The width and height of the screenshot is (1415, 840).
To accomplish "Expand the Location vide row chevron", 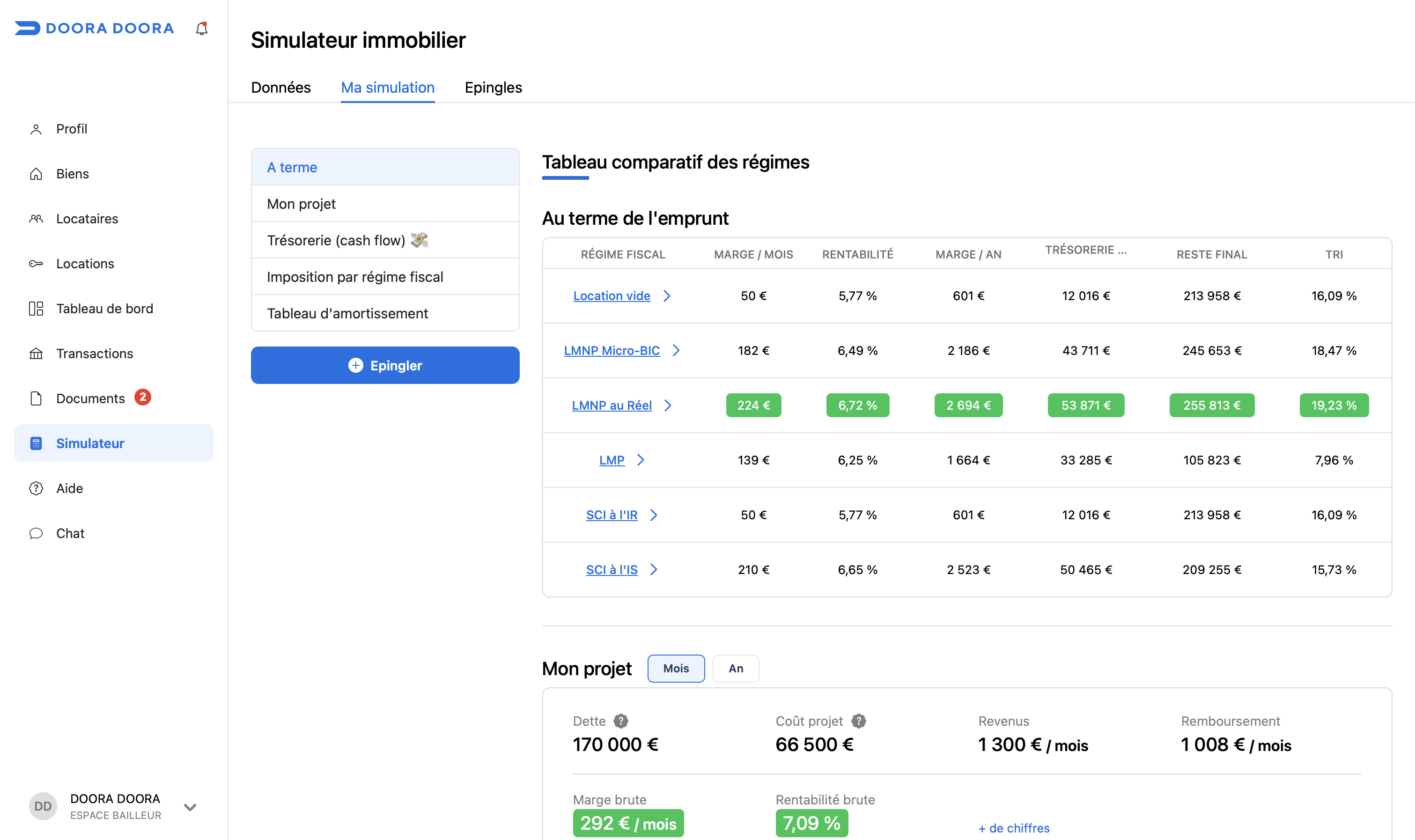I will [667, 296].
